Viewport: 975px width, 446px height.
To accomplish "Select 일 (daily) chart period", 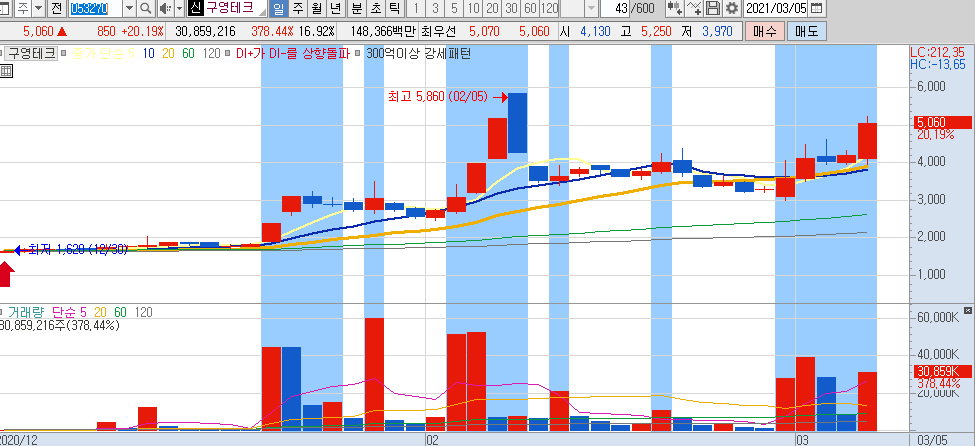I will [277, 9].
